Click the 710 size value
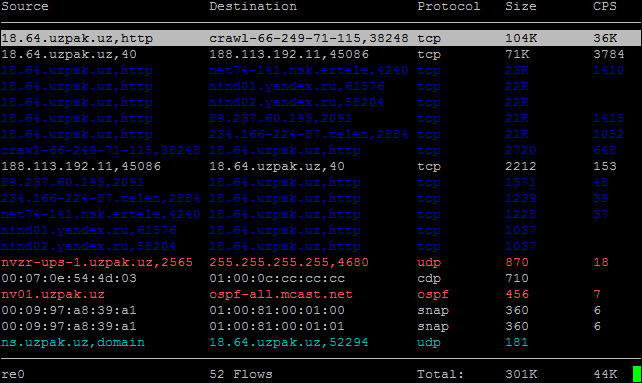642x383 pixels. [517, 278]
